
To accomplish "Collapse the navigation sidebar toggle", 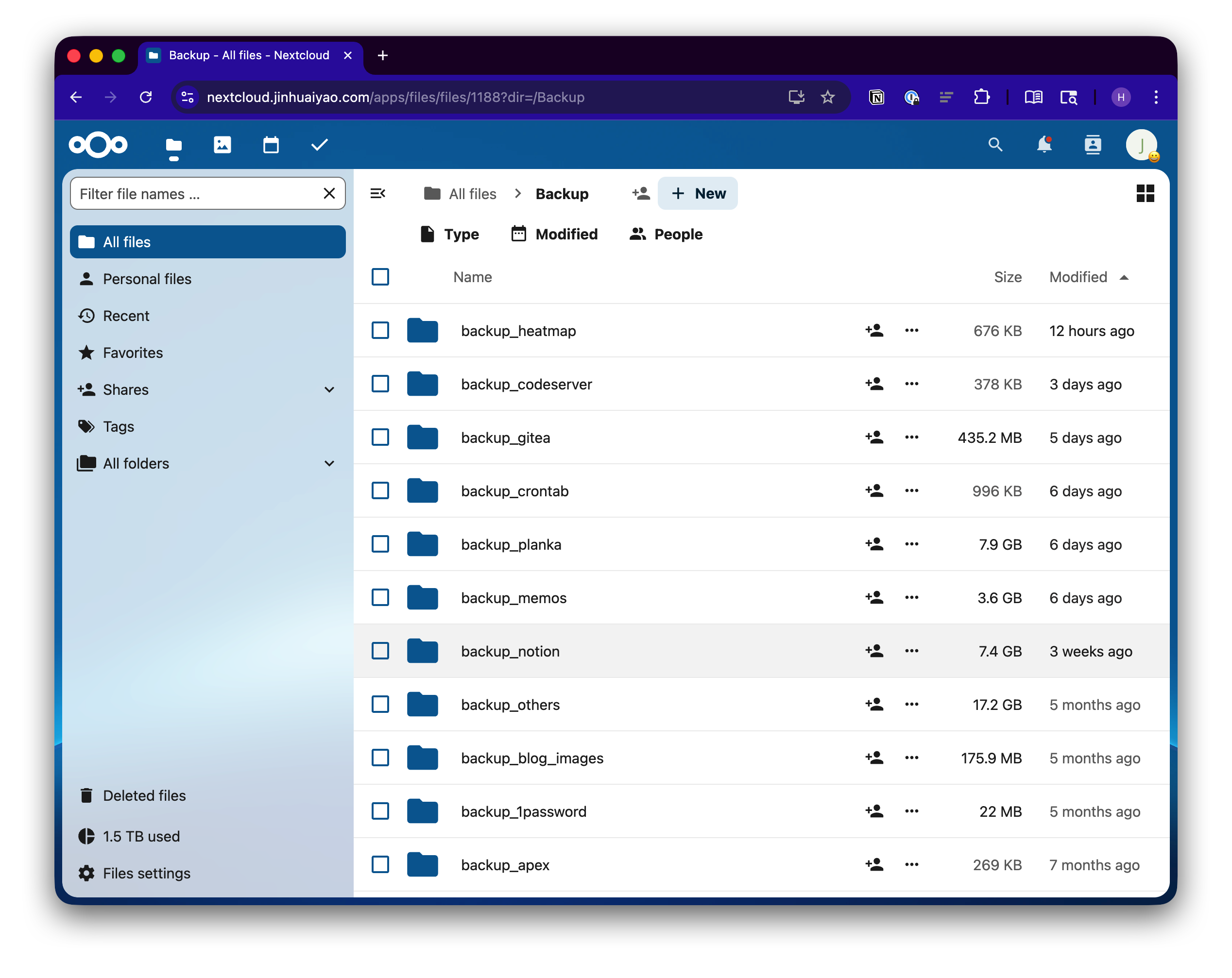I will point(378,194).
